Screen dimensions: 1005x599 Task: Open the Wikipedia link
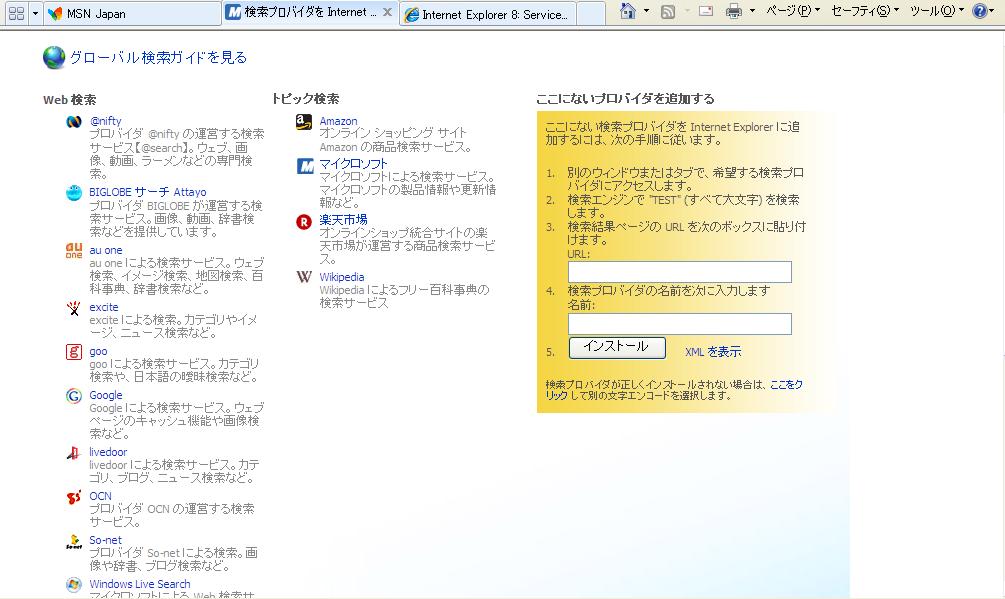[x=342, y=277]
